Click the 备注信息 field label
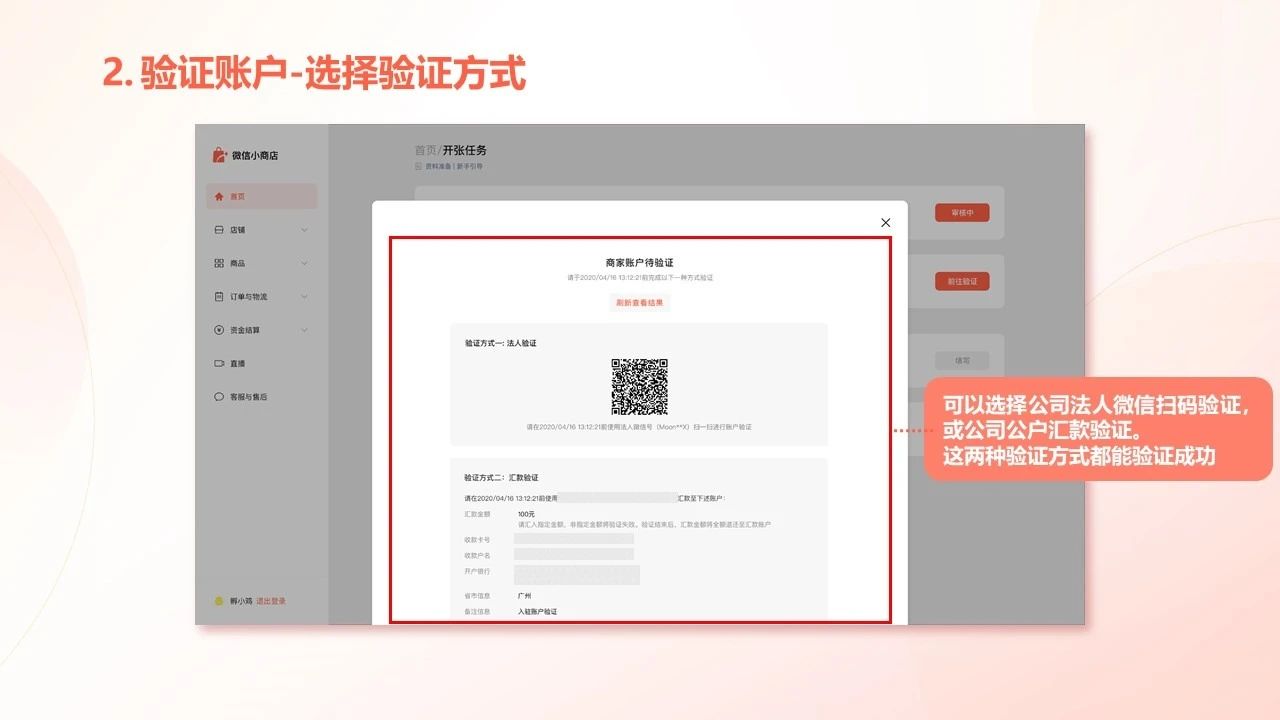 click(477, 611)
